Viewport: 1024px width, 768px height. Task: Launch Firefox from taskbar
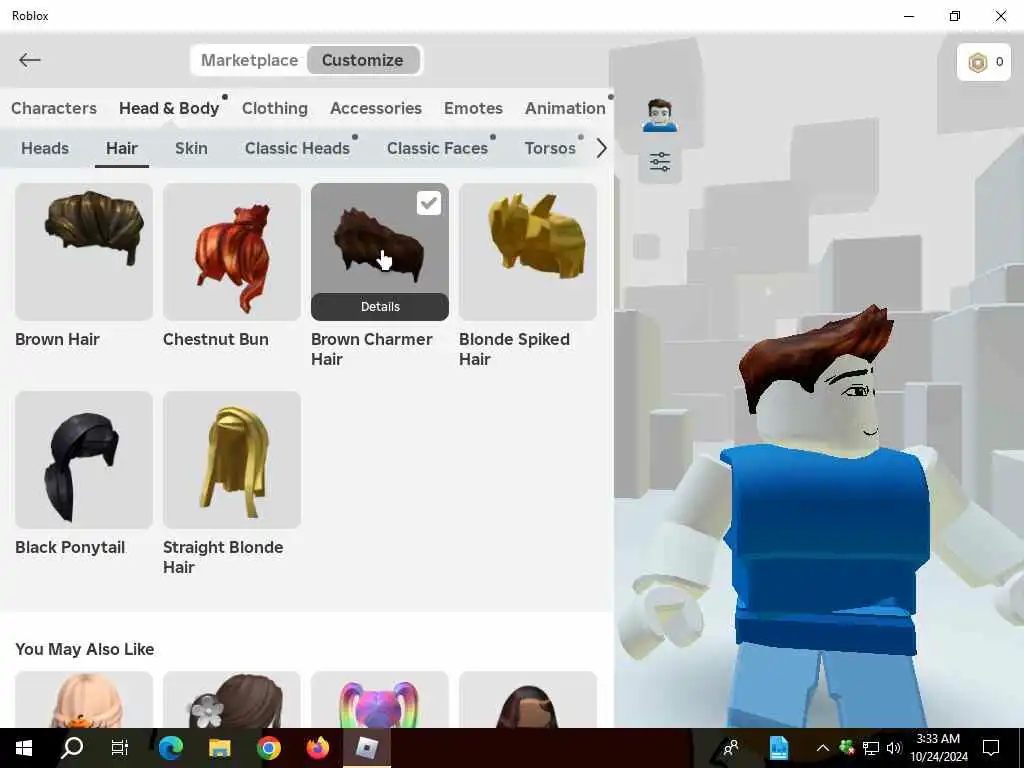click(317, 748)
